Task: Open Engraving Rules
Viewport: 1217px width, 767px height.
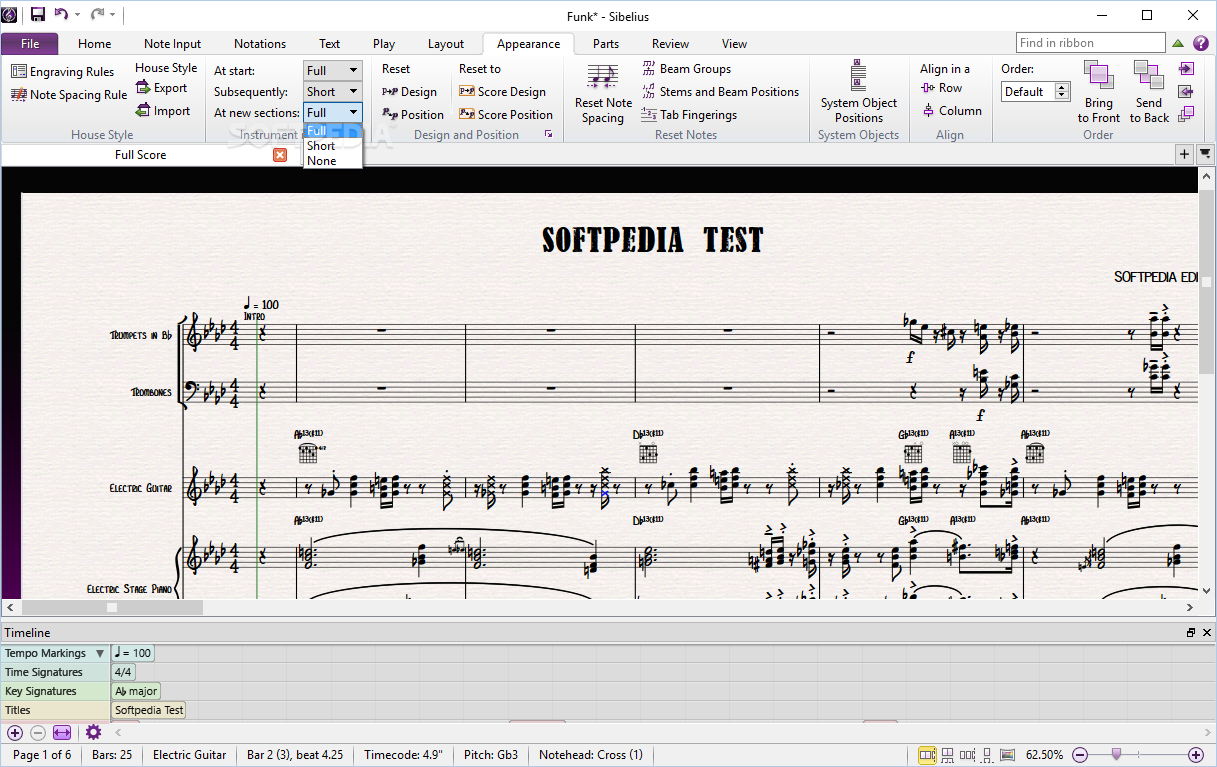Action: (63, 72)
